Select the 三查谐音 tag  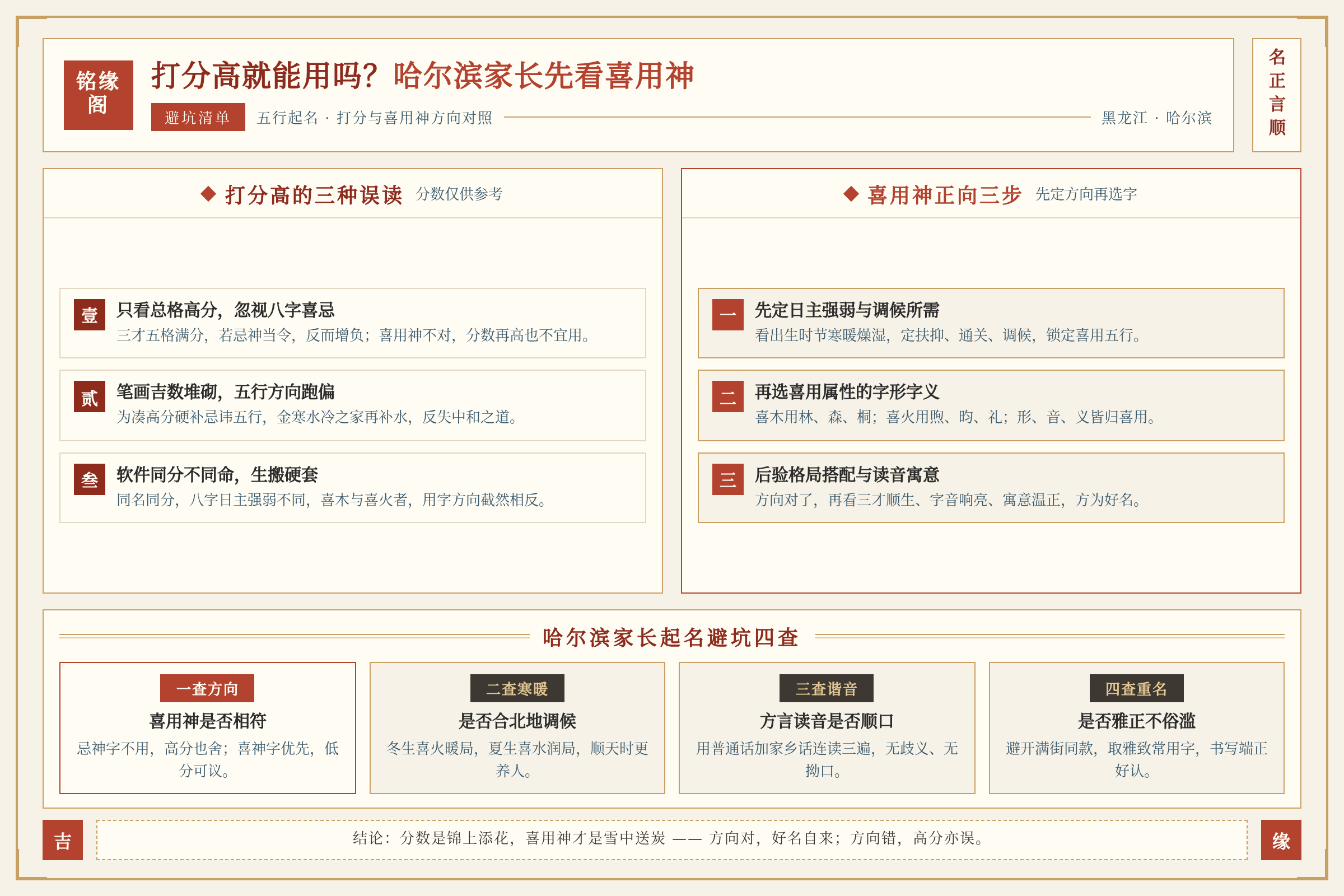pyautogui.click(x=827, y=688)
